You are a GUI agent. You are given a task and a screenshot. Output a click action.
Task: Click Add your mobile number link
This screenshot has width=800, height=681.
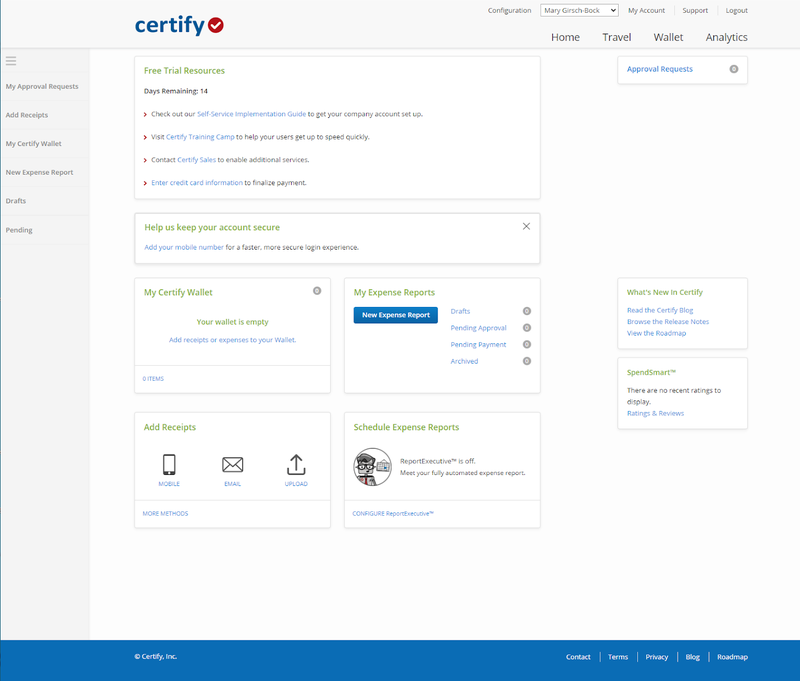click(184, 247)
